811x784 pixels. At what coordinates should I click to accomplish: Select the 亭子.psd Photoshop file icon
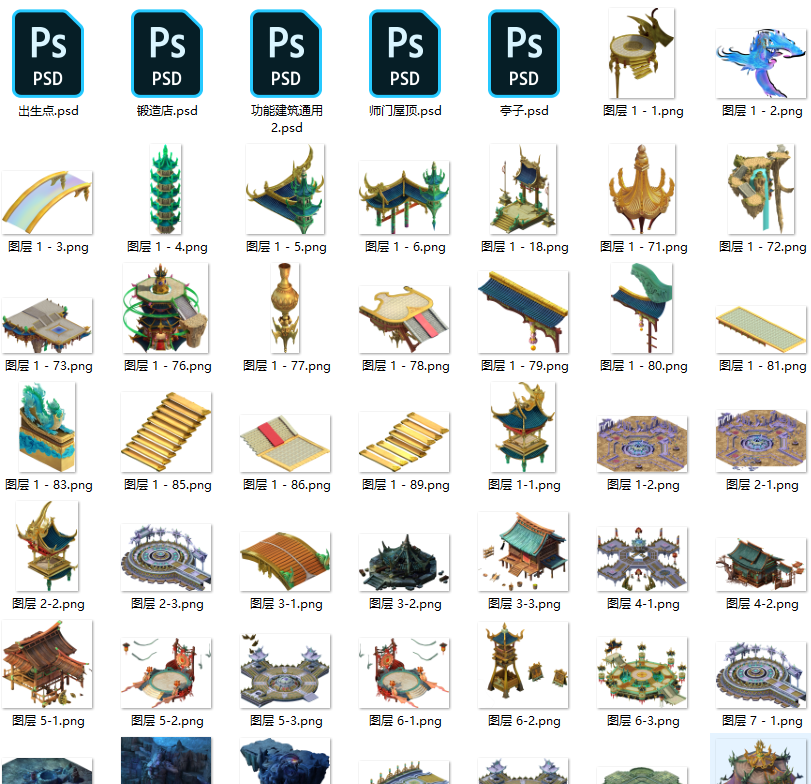point(524,54)
